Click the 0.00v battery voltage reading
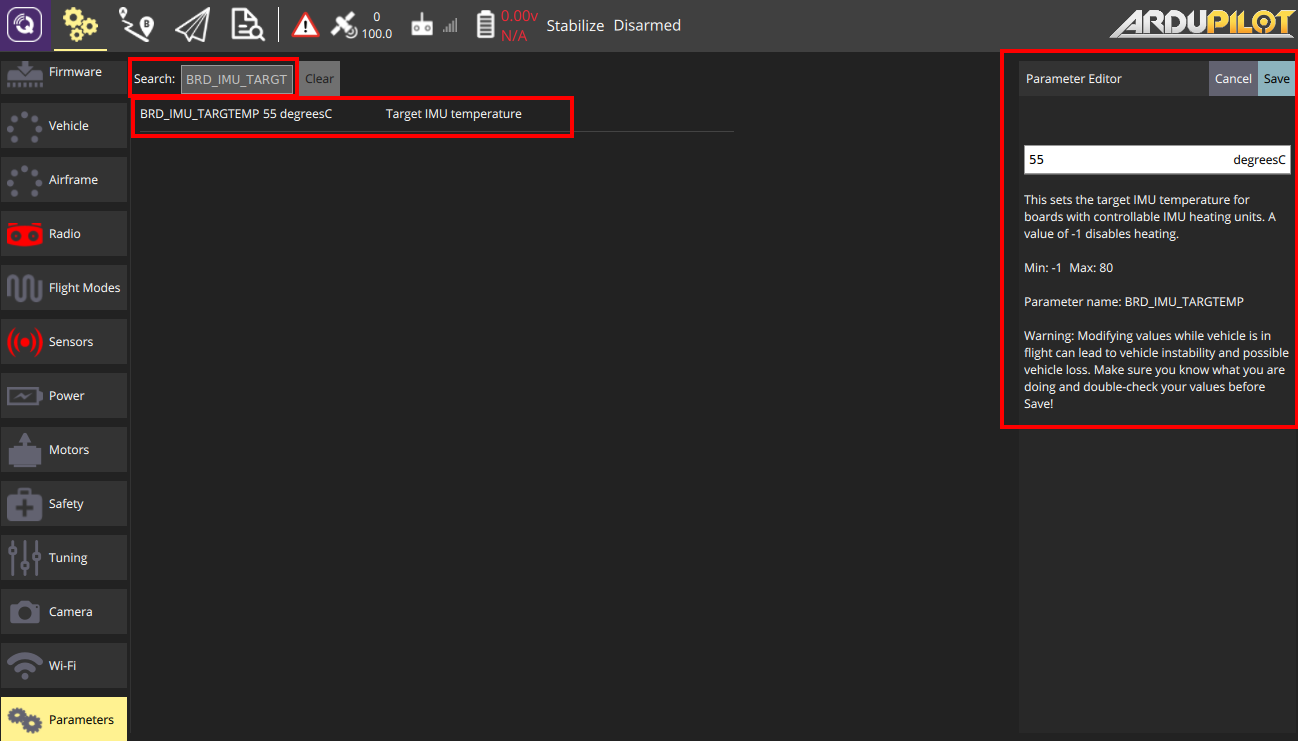Image resolution: width=1298 pixels, height=741 pixels. (x=519, y=16)
